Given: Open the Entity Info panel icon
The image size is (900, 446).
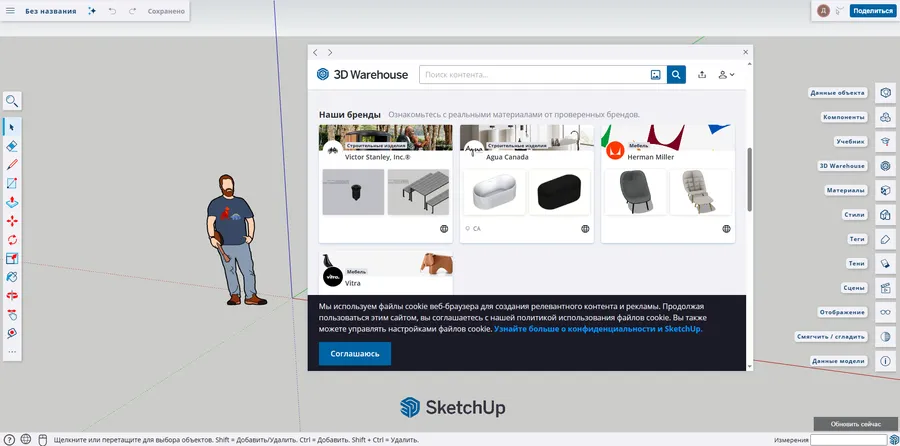Looking at the screenshot, I should pyautogui.click(x=885, y=92).
